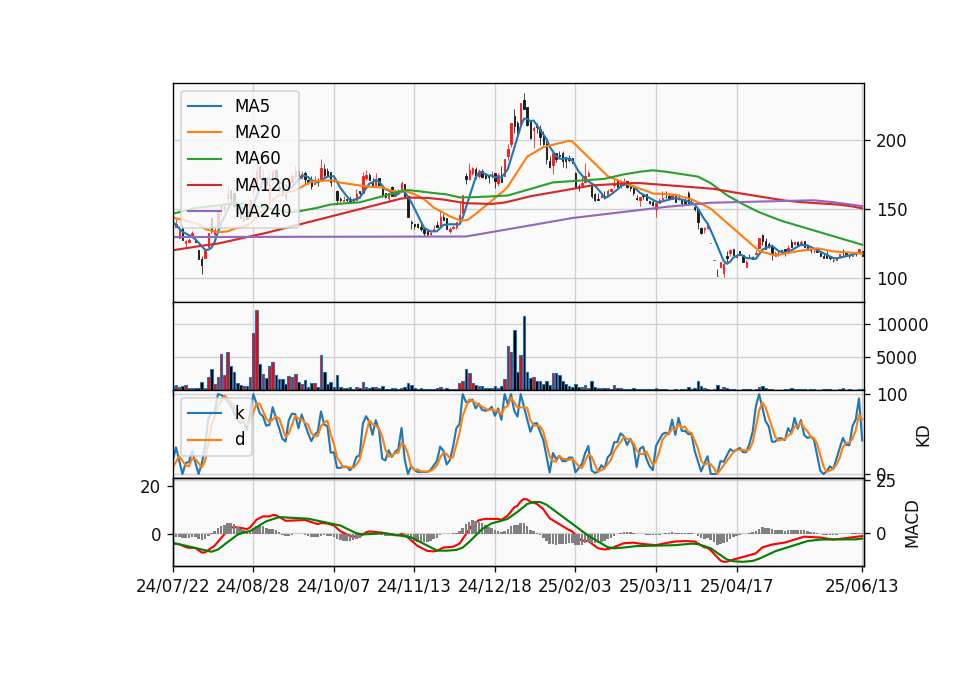Click the 24/07/22 date tick label
This screenshot has width=960, height=690.
click(x=173, y=586)
